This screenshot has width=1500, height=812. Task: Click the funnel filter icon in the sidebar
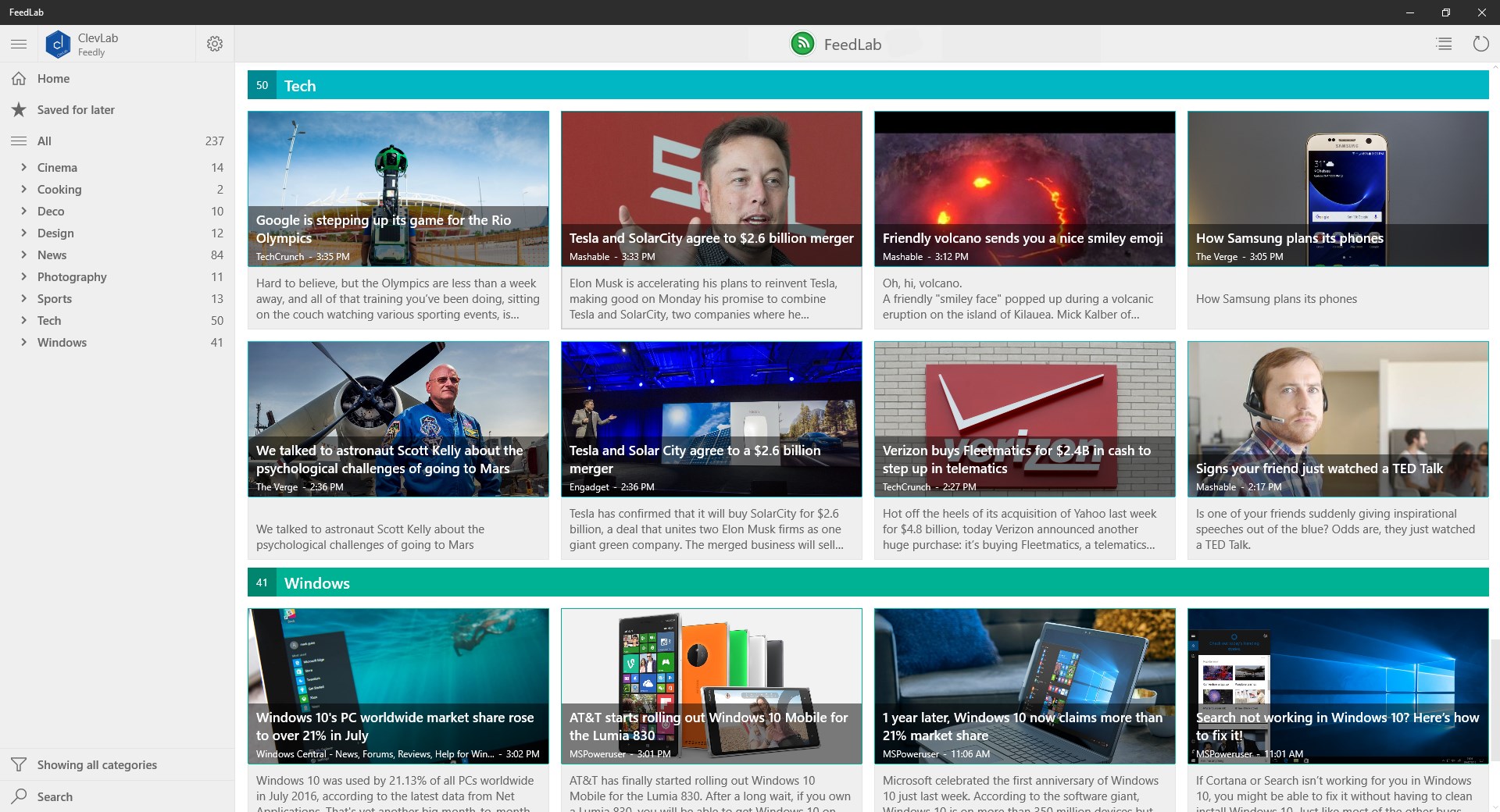click(19, 764)
